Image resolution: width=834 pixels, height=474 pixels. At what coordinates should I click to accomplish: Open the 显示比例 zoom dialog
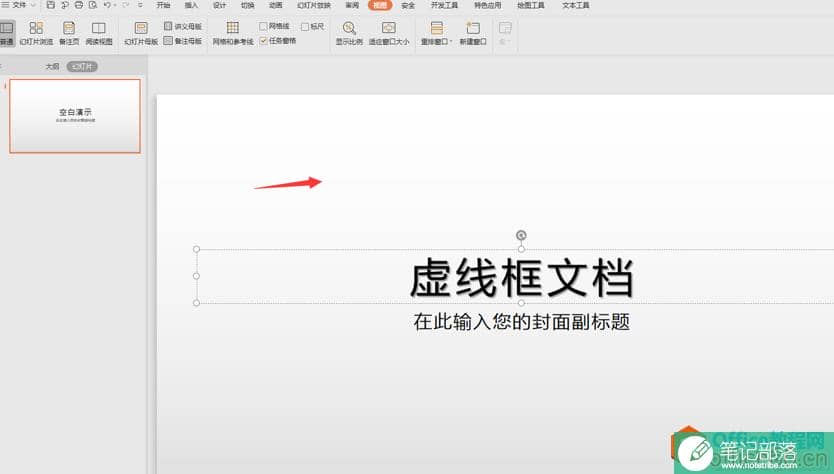coord(349,33)
